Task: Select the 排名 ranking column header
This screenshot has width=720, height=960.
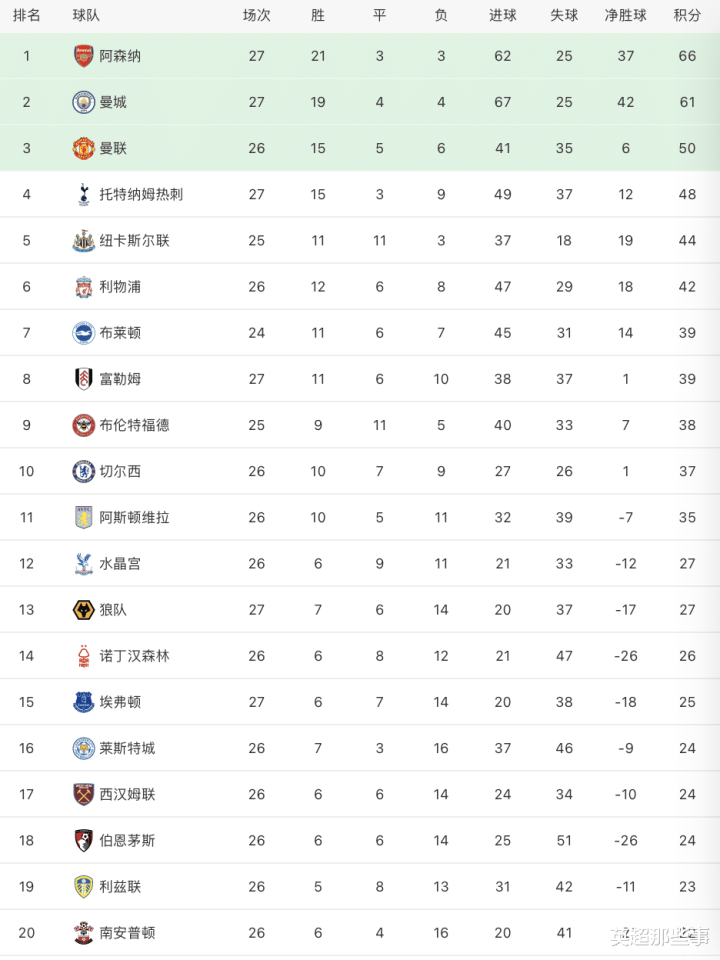Action: point(26,15)
